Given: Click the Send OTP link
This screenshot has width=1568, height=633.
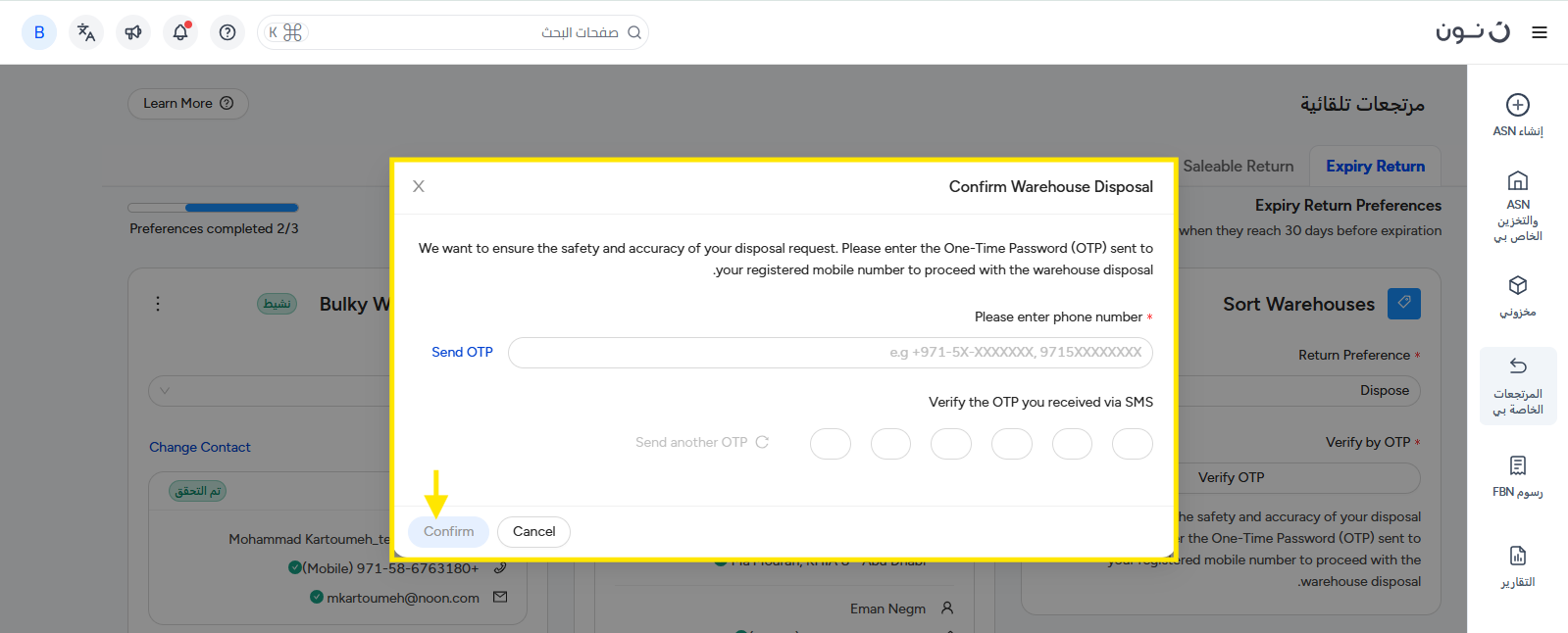Looking at the screenshot, I should (x=462, y=352).
